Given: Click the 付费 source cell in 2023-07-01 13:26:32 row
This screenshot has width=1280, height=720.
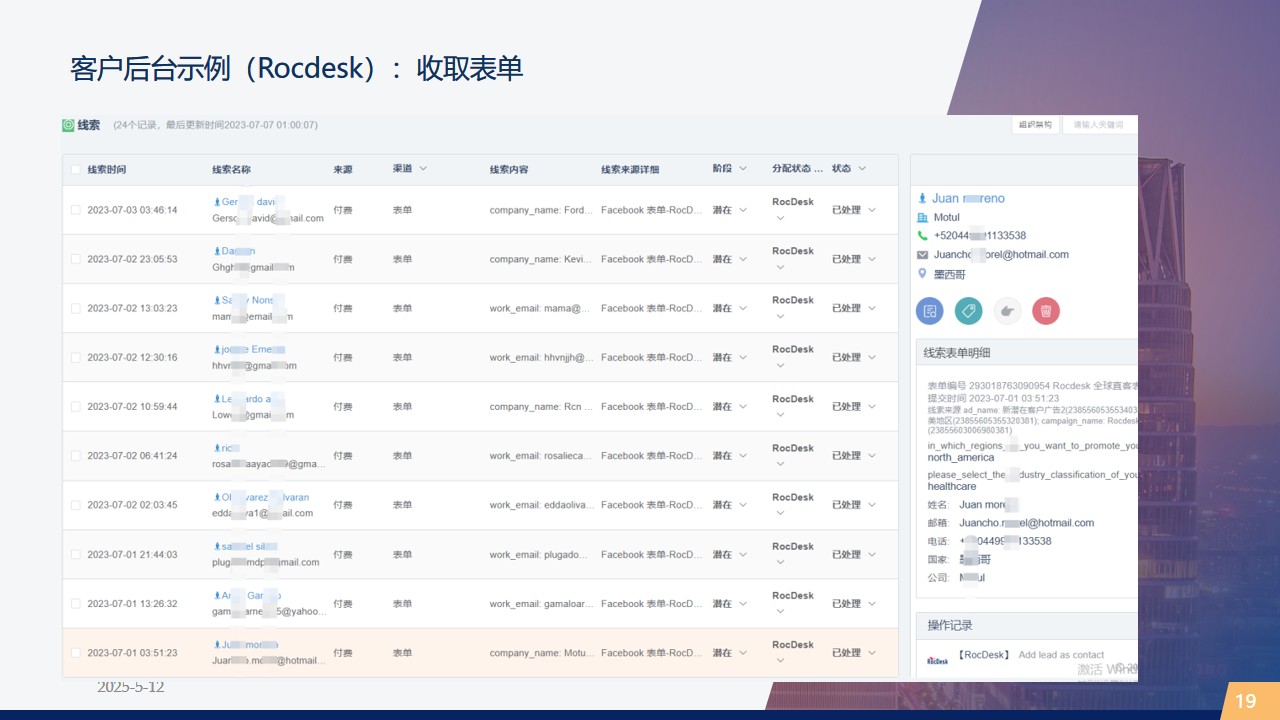Looking at the screenshot, I should [343, 604].
